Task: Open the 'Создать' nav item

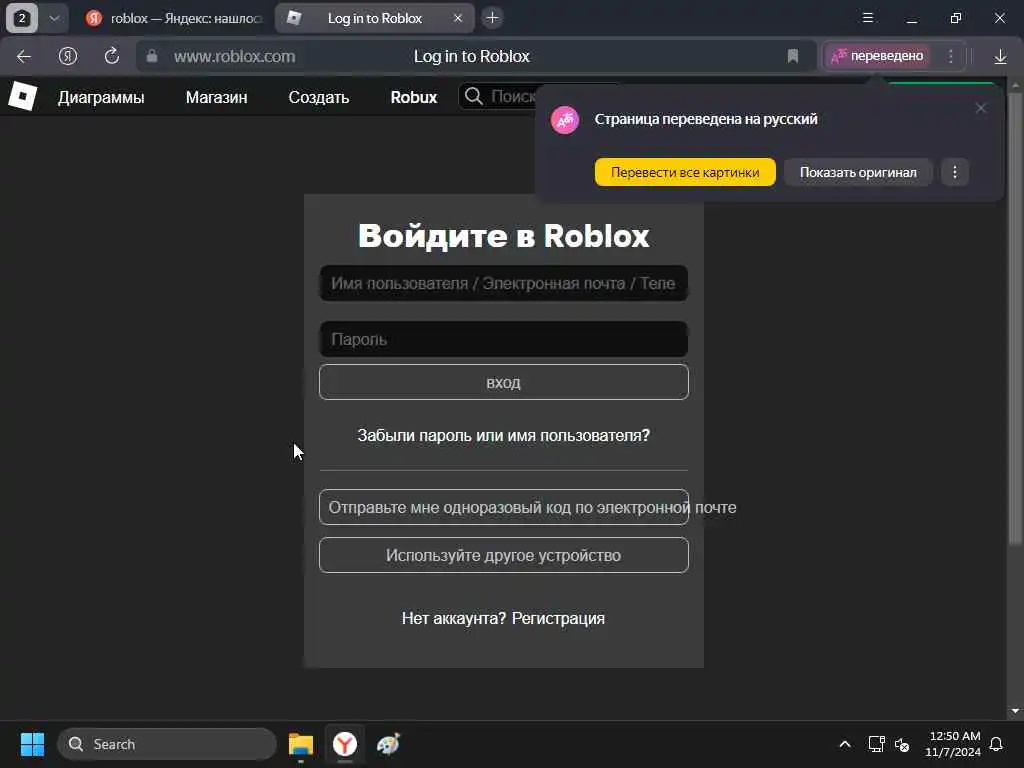Action: pyautogui.click(x=319, y=97)
